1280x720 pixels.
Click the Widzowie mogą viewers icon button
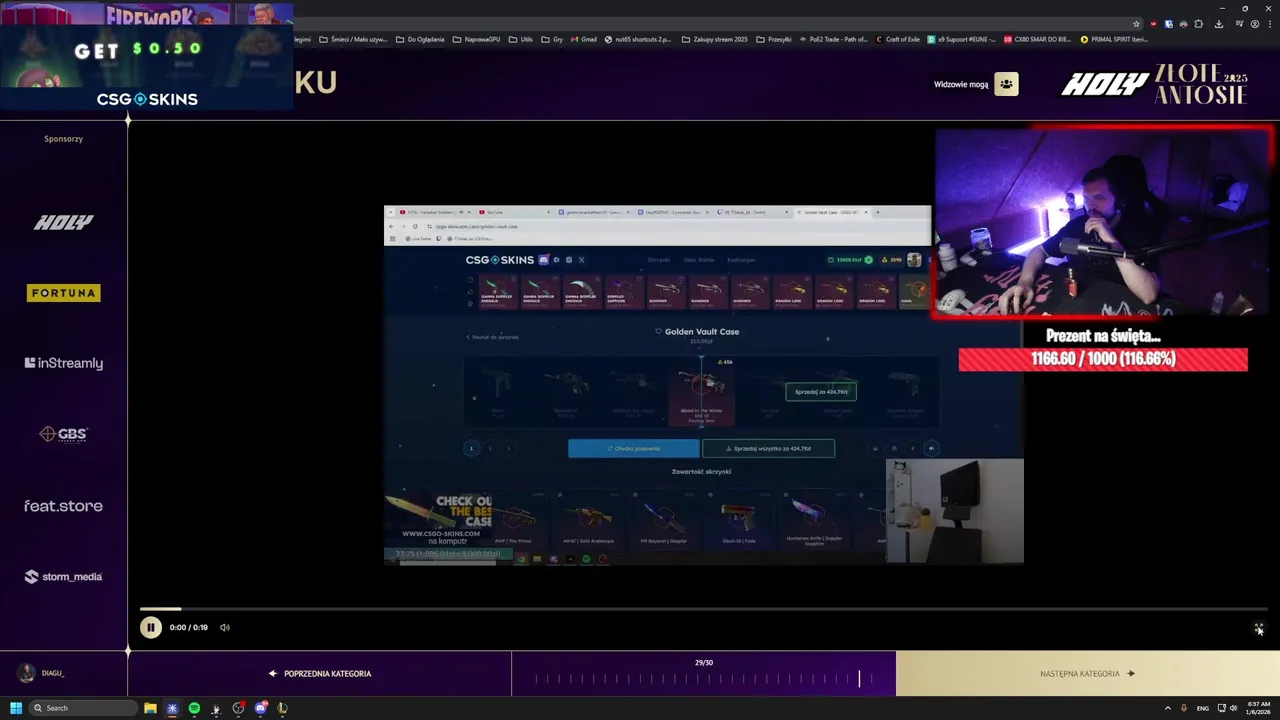pyautogui.click(x=1006, y=85)
